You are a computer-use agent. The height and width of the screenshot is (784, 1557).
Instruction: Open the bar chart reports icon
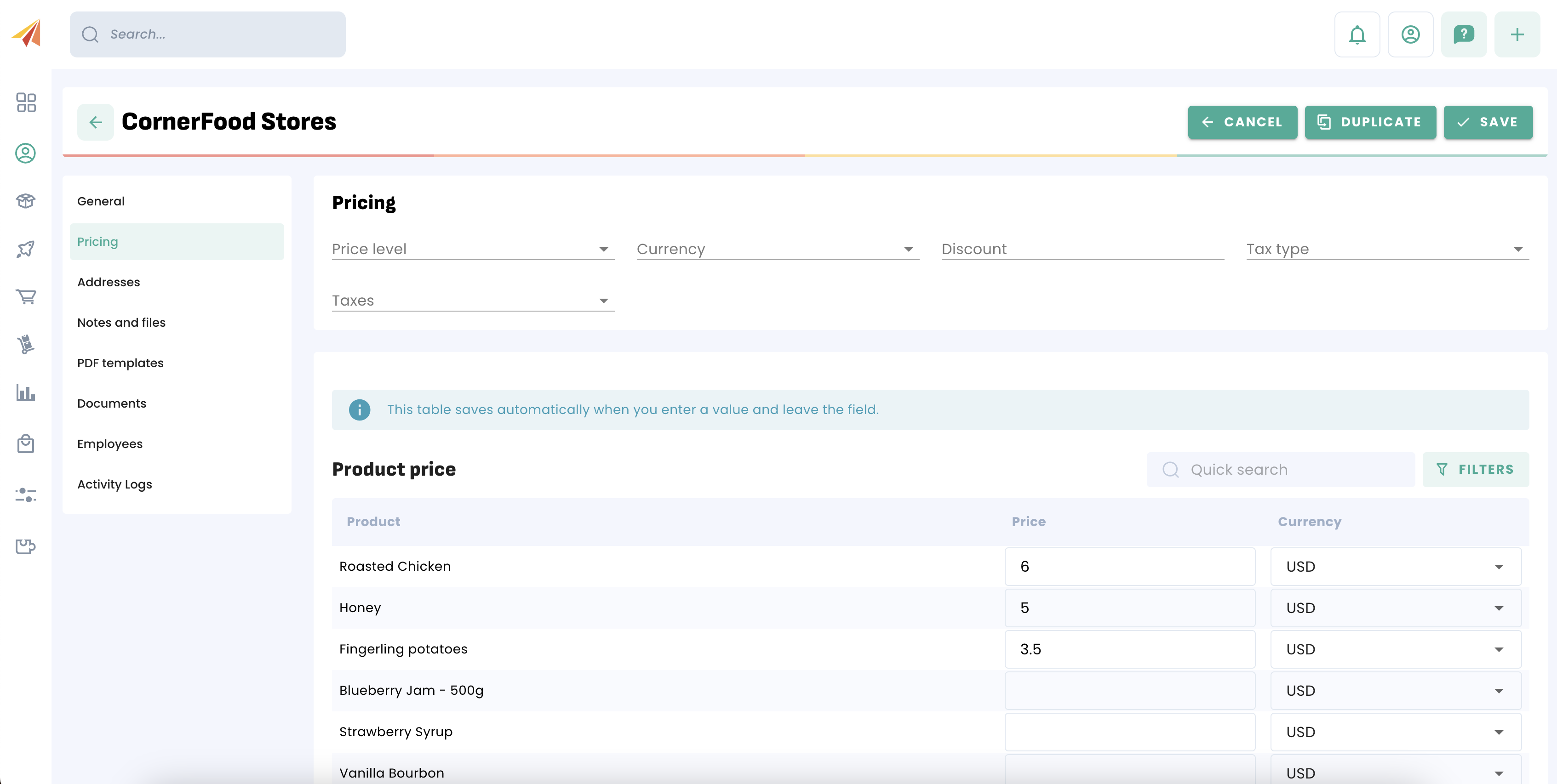(x=25, y=393)
